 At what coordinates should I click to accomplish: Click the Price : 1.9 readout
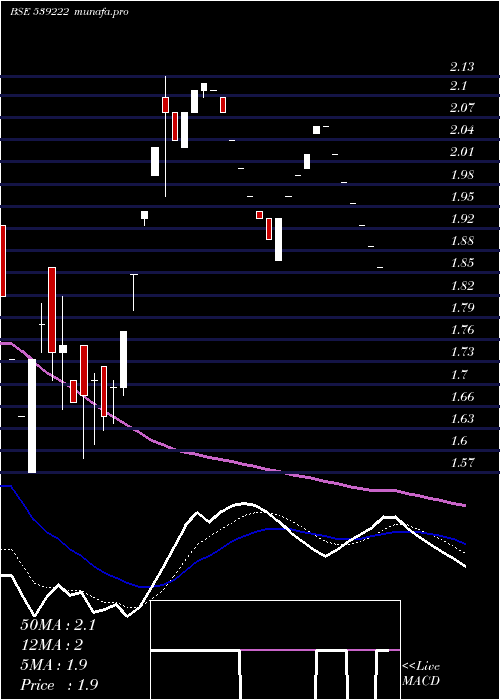(x=59, y=685)
